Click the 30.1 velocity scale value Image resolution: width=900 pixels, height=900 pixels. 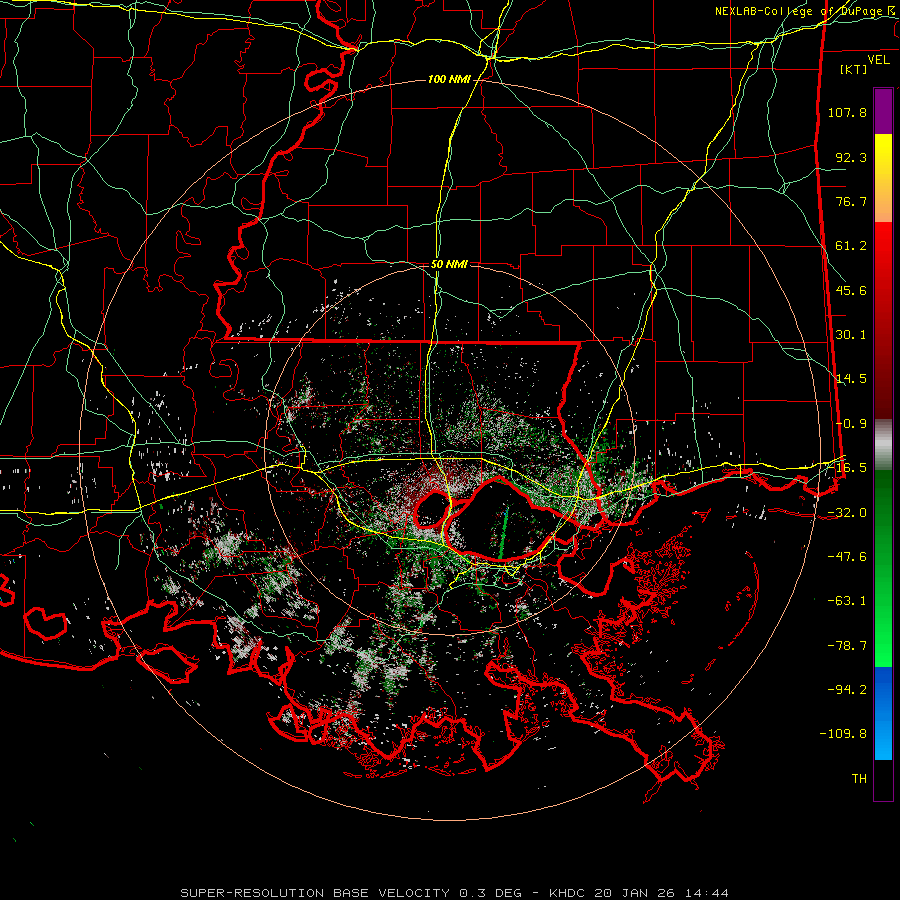tap(851, 335)
